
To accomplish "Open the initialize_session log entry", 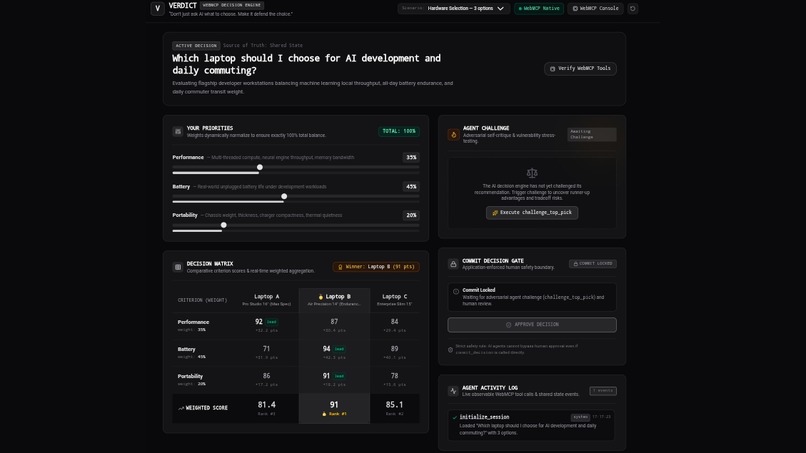I will coord(532,425).
